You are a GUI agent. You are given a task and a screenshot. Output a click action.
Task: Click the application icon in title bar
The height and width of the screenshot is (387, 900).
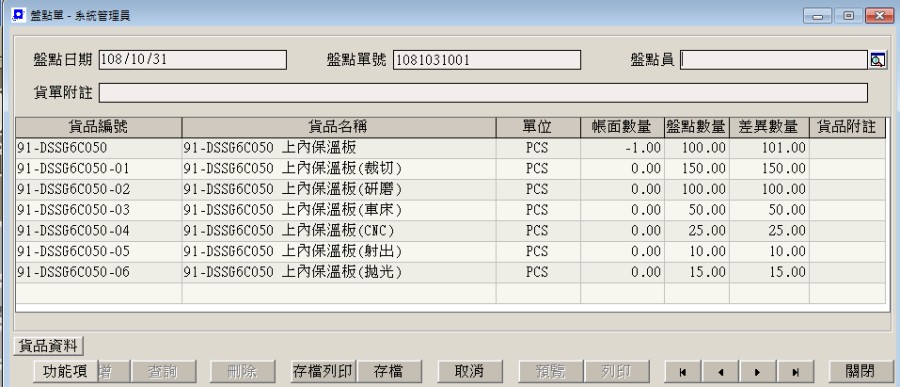pyautogui.click(x=18, y=15)
